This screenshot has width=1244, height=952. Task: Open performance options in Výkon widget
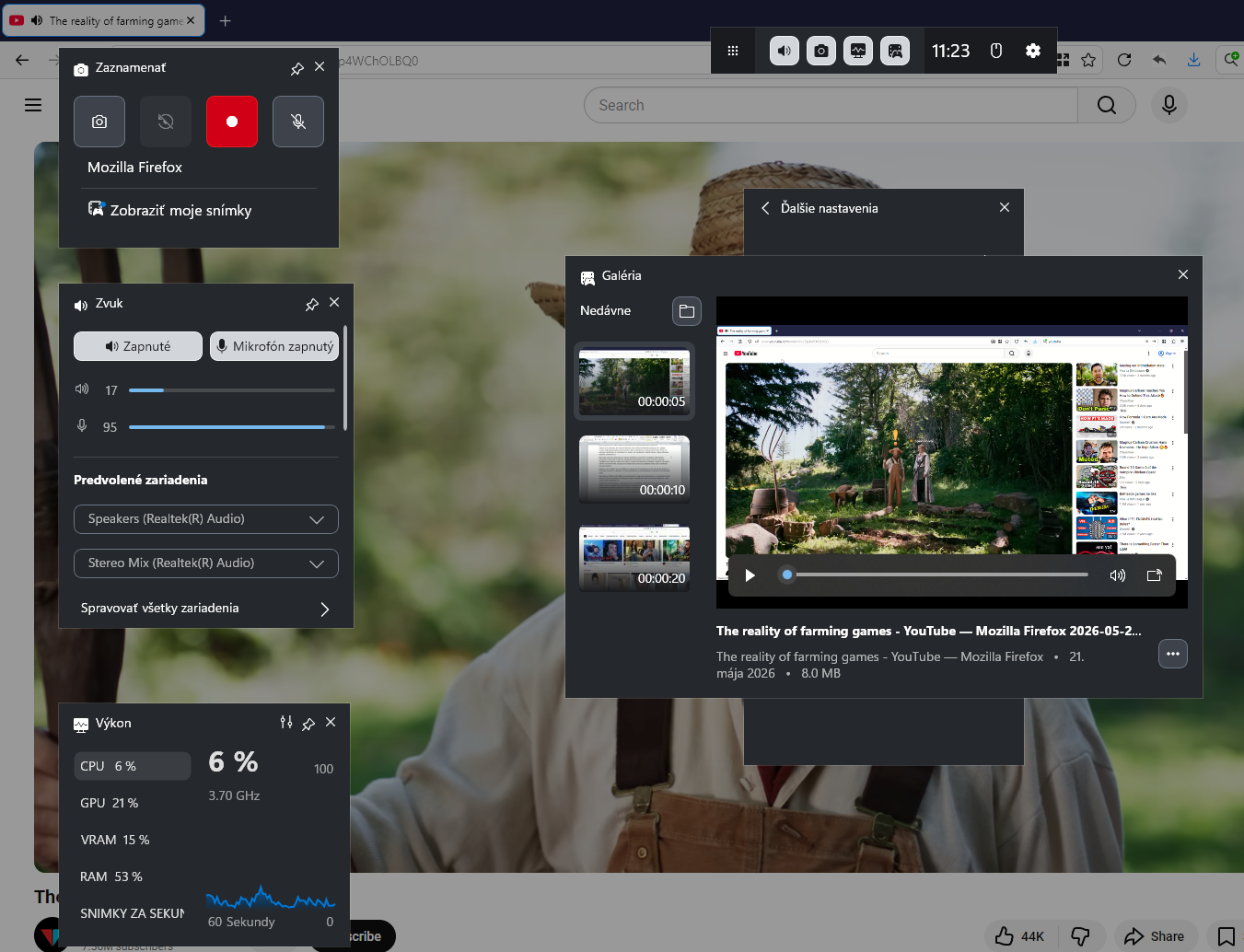point(286,723)
